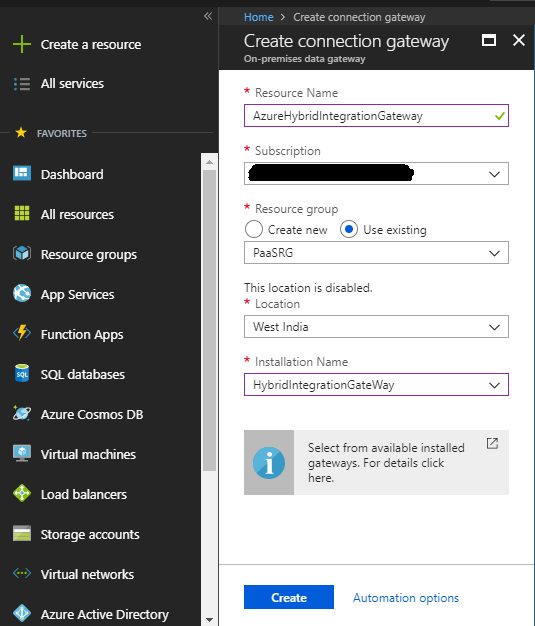The height and width of the screenshot is (626, 535).
Task: Open the All services list icon
Action: click(22, 84)
